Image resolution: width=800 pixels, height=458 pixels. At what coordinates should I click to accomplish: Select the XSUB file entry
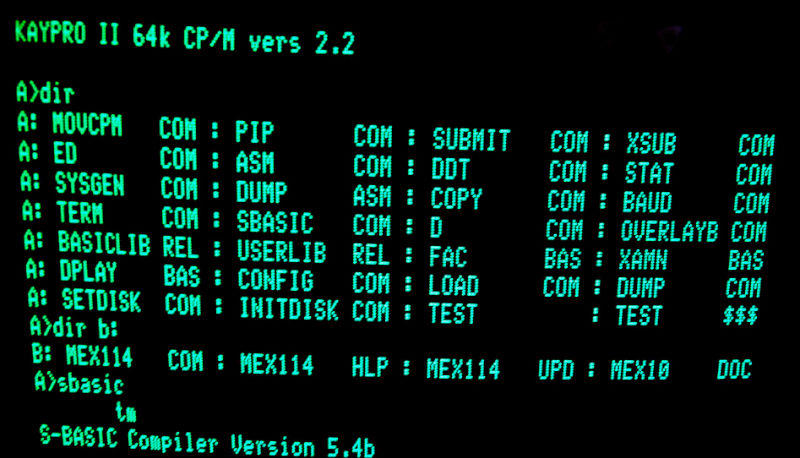(651, 144)
